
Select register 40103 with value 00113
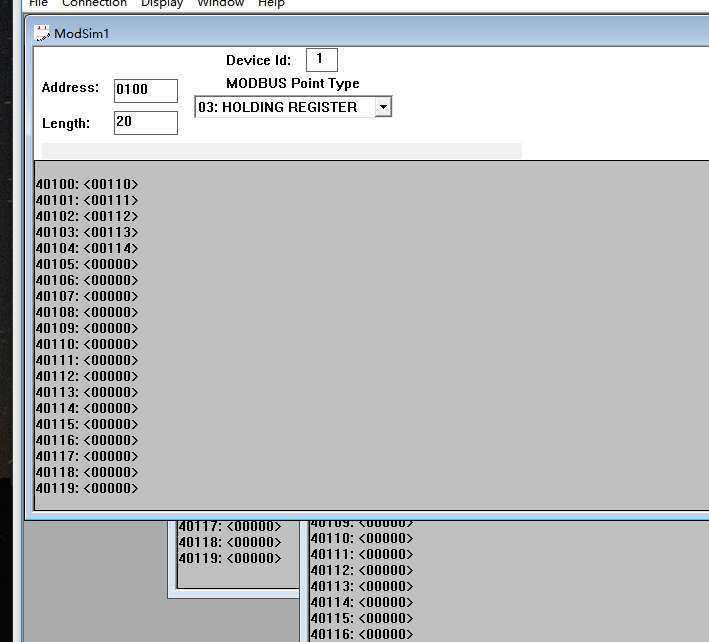coord(87,232)
